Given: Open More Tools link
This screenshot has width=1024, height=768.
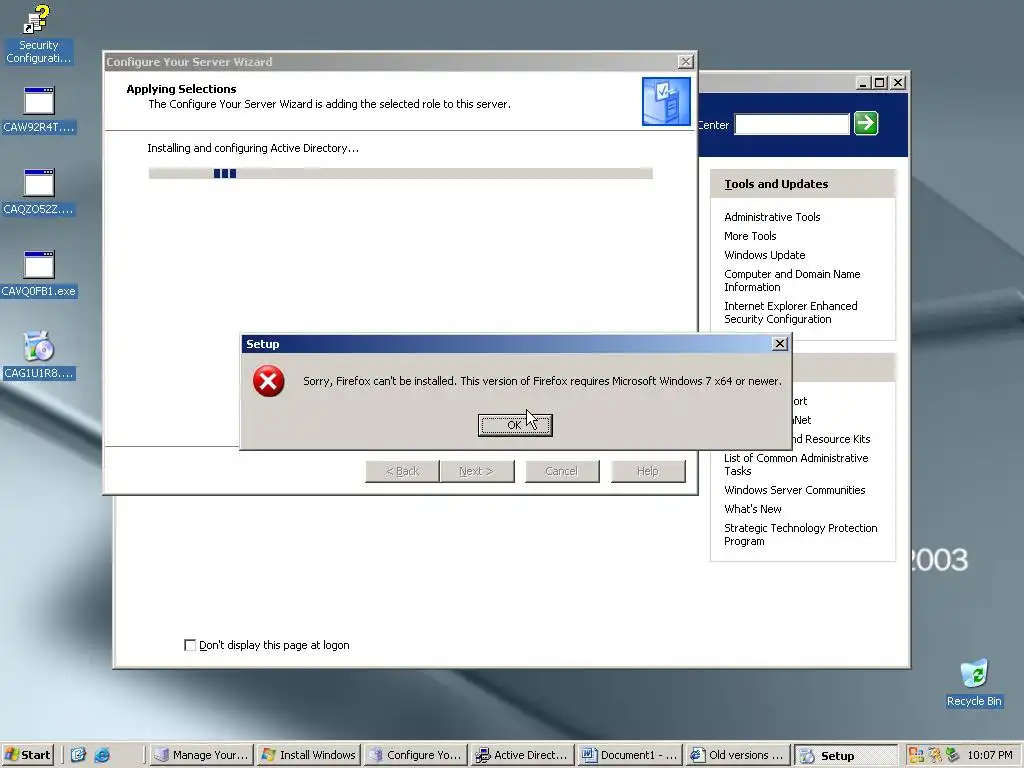Looking at the screenshot, I should pos(750,236).
